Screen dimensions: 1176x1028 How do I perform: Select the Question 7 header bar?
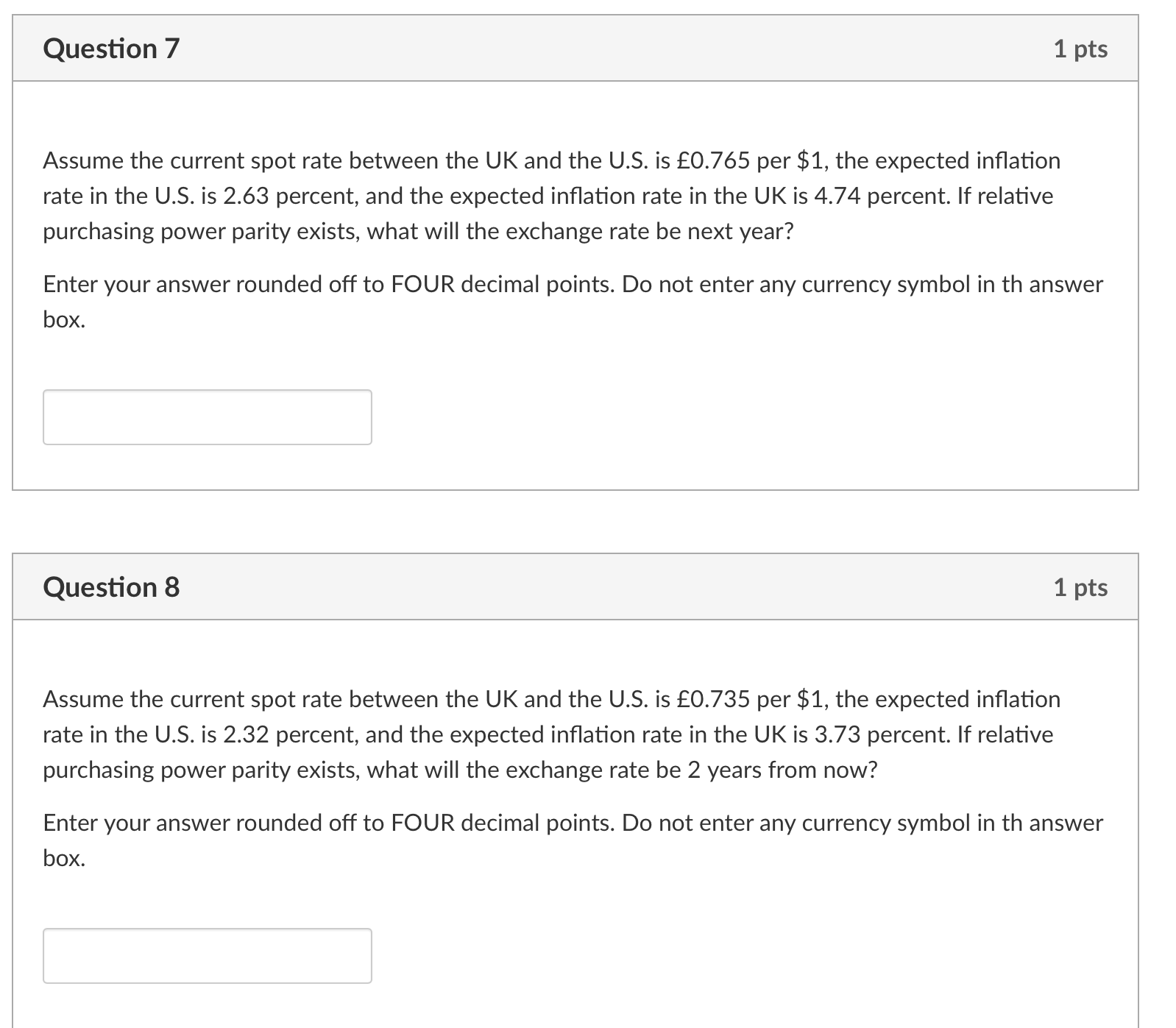[575, 50]
